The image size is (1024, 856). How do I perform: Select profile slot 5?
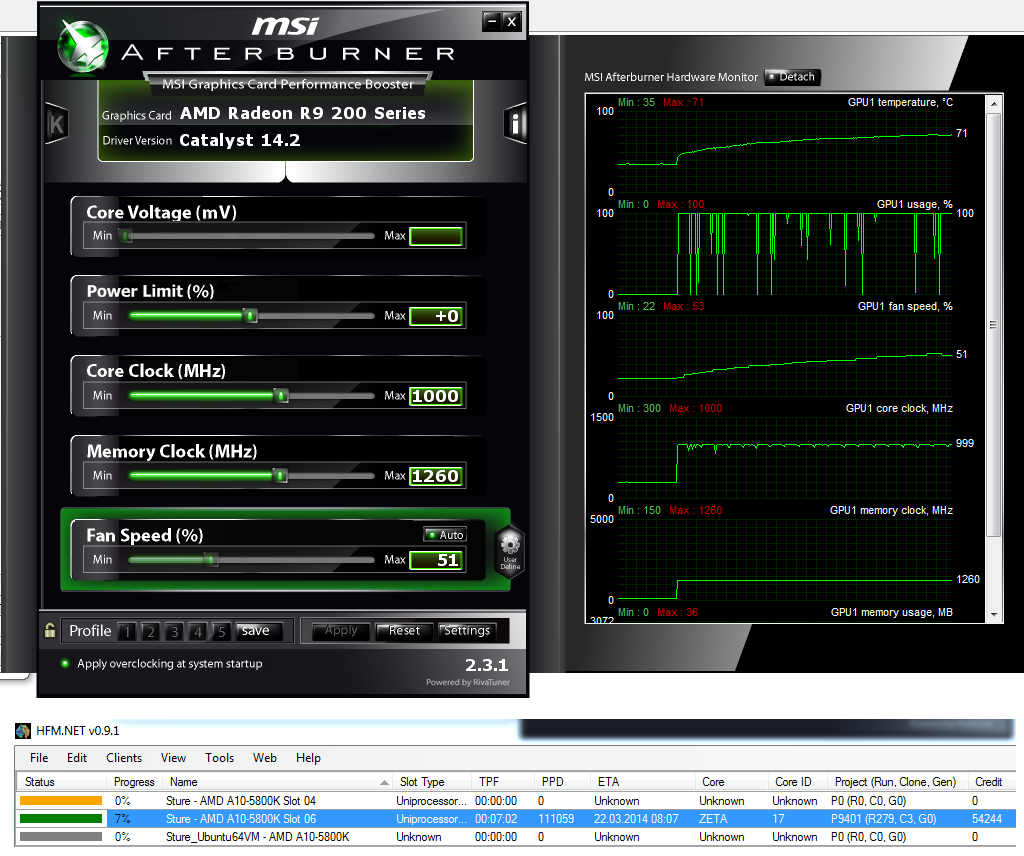point(221,631)
